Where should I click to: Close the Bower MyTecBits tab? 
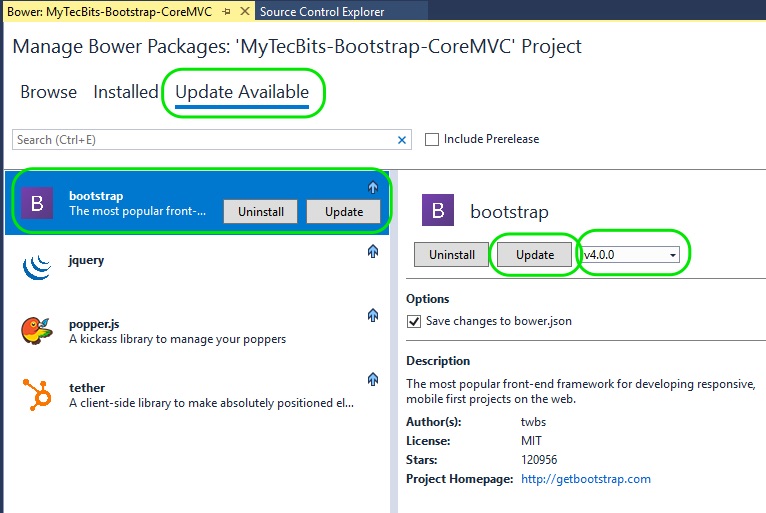pyautogui.click(x=245, y=11)
